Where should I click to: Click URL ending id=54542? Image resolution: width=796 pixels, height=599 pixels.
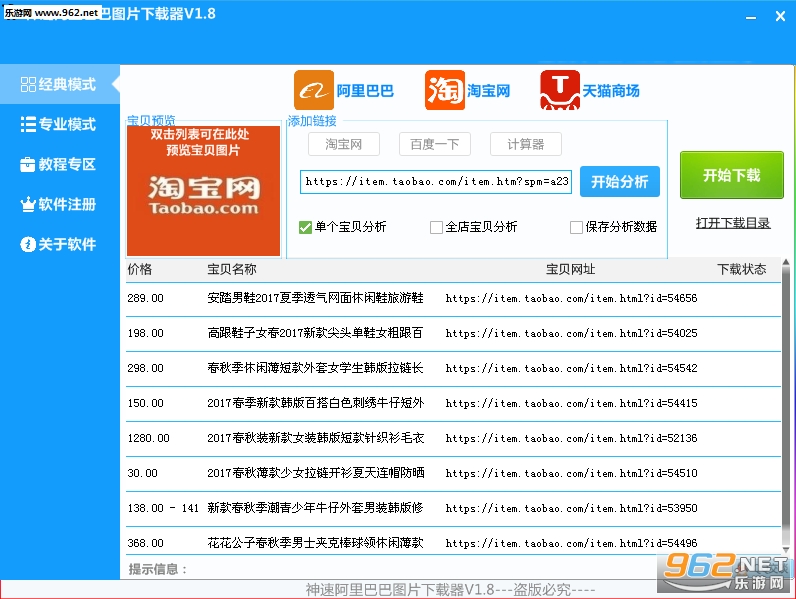coord(572,369)
